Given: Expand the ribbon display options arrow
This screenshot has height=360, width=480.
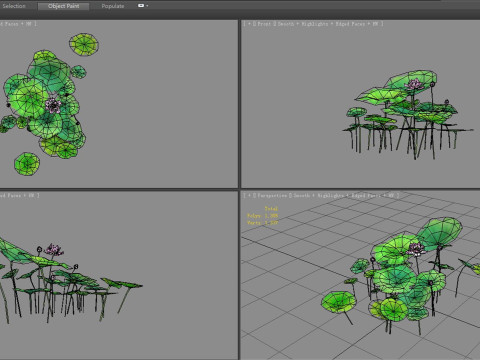Looking at the screenshot, I should [147, 6].
